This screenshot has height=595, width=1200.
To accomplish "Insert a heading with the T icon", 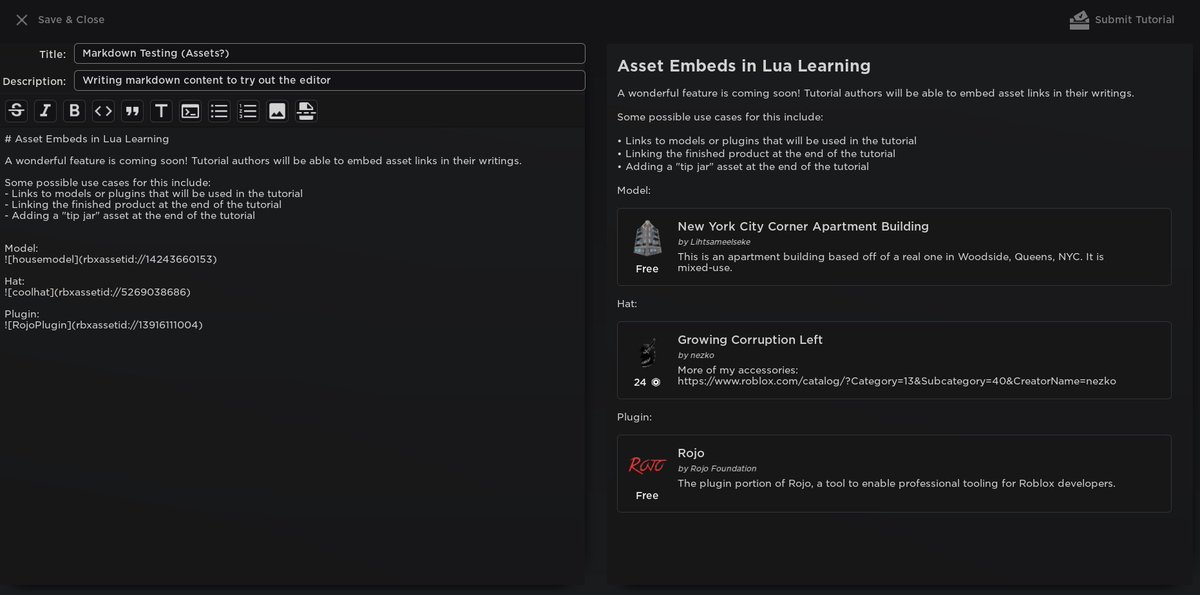I will click(x=161, y=111).
